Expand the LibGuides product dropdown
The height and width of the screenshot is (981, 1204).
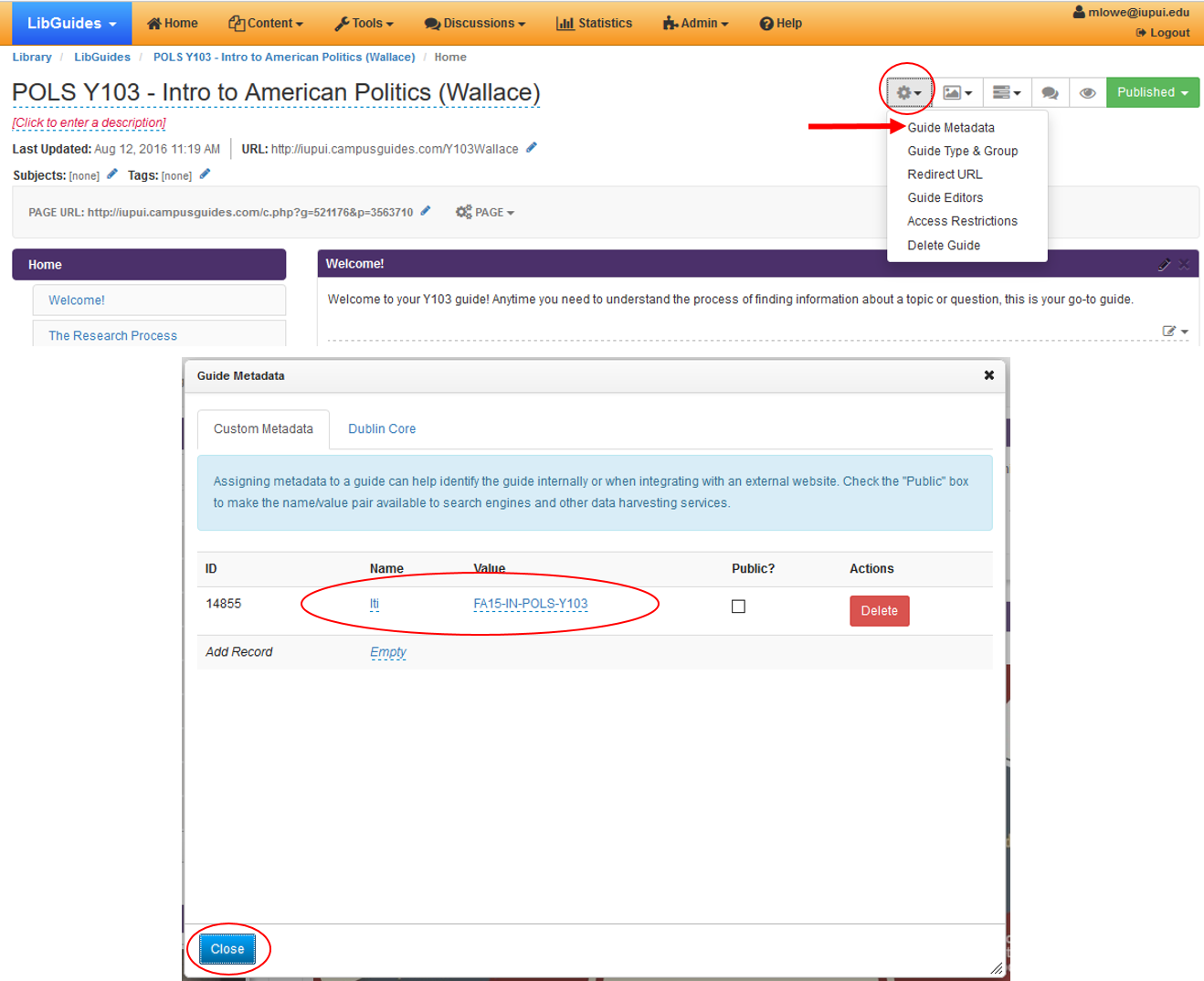(x=70, y=23)
